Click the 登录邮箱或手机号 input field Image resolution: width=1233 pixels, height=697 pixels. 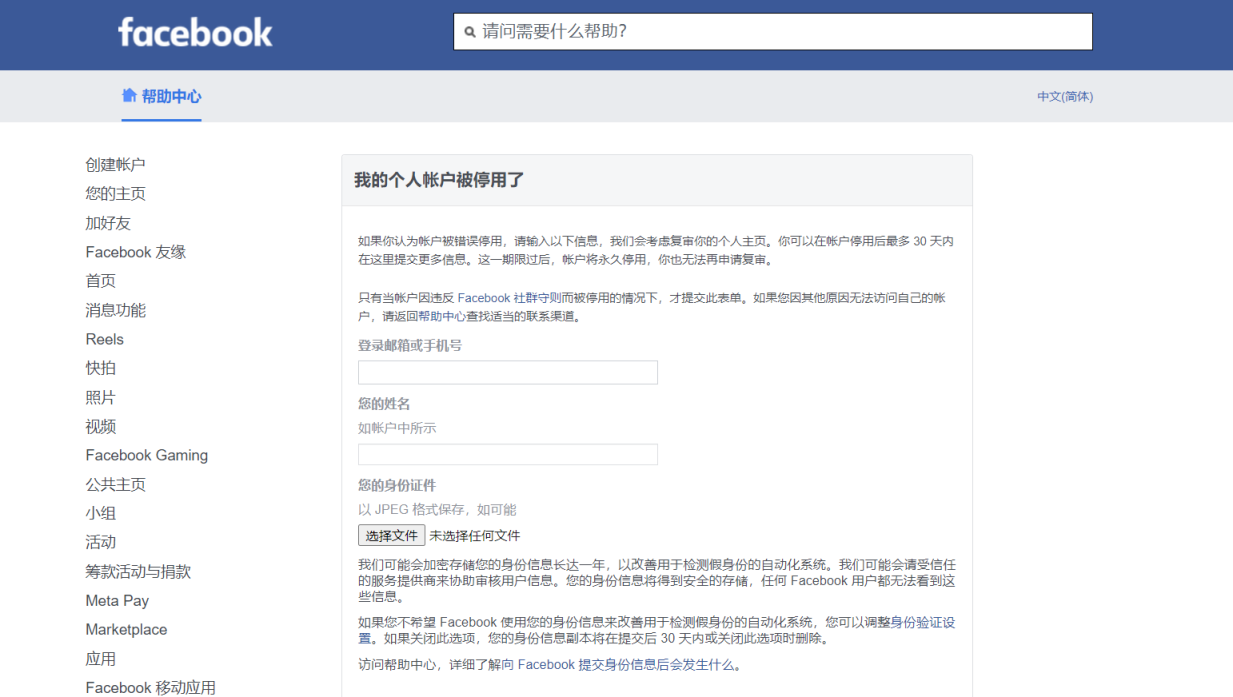(507, 372)
